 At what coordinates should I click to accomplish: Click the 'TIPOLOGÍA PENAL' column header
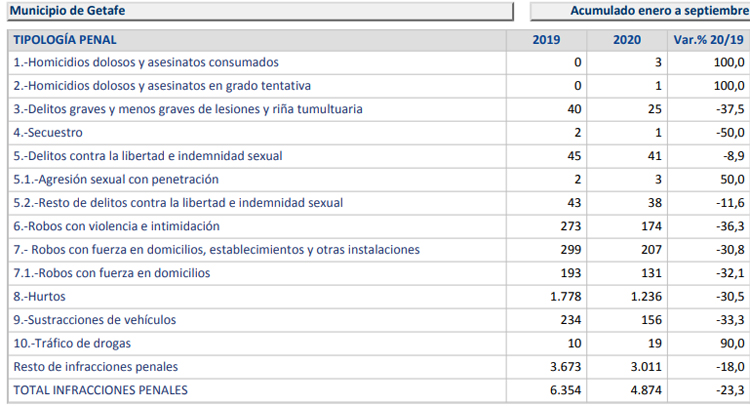tap(65, 40)
